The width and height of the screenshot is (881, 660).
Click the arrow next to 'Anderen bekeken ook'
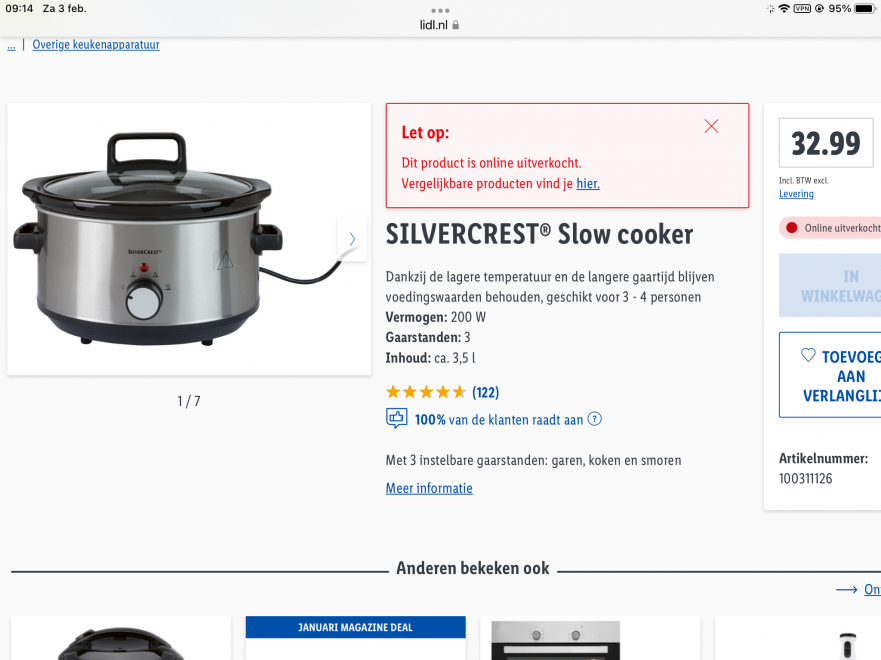tap(846, 589)
